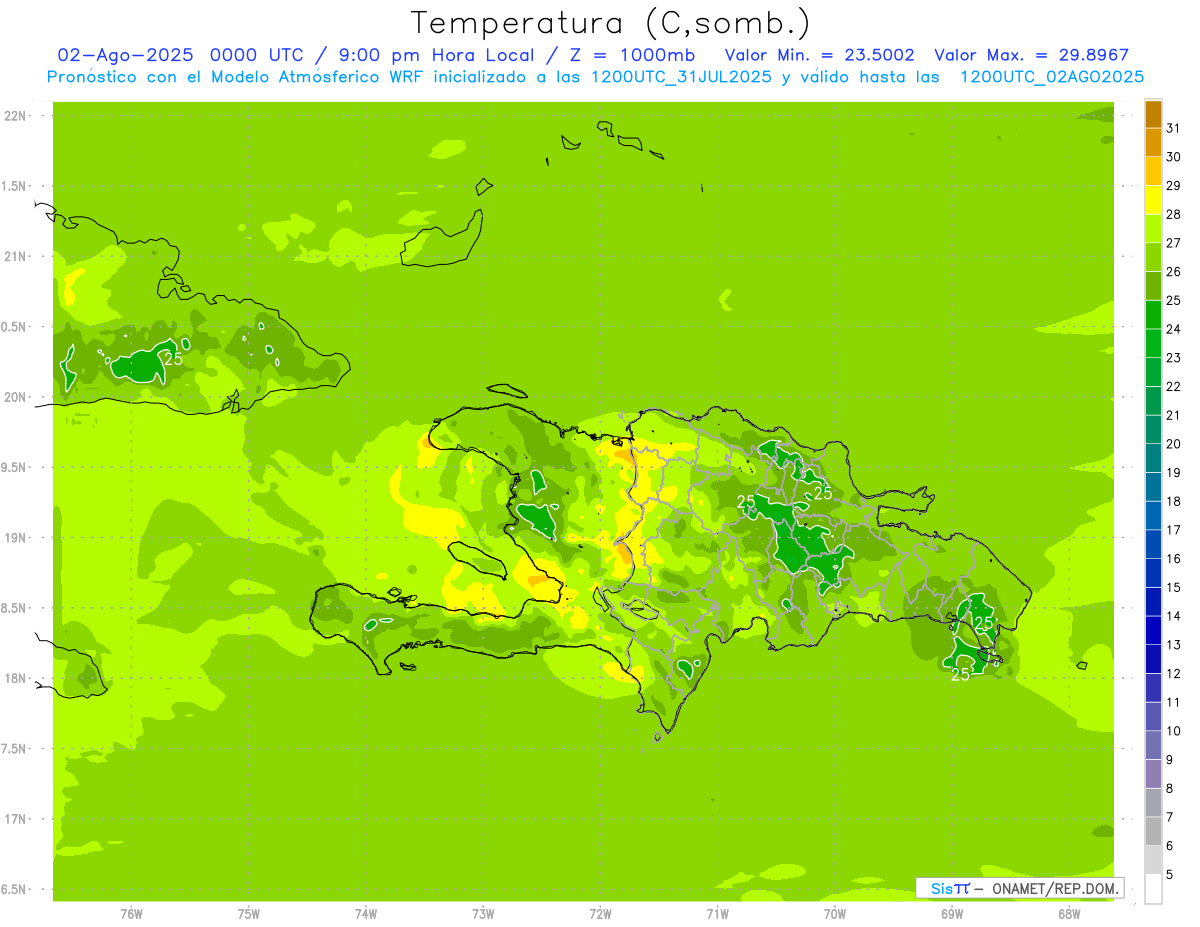Click the '15' value on the color legend
The width and height of the screenshot is (1200, 927).
tap(1173, 587)
